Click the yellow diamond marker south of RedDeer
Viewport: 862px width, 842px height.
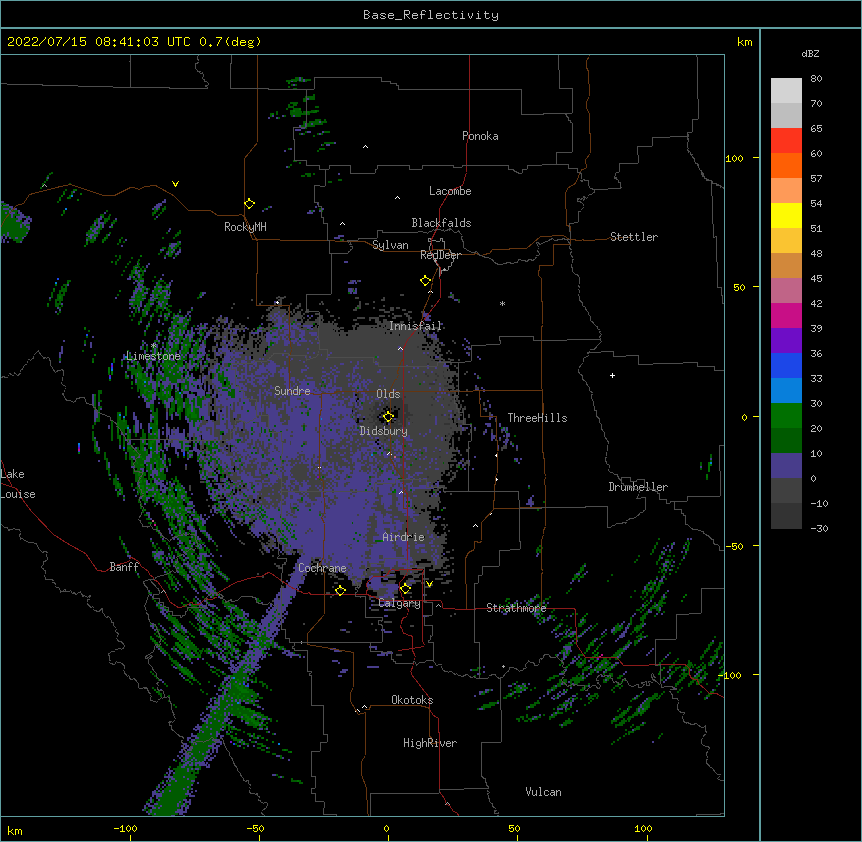click(x=425, y=280)
